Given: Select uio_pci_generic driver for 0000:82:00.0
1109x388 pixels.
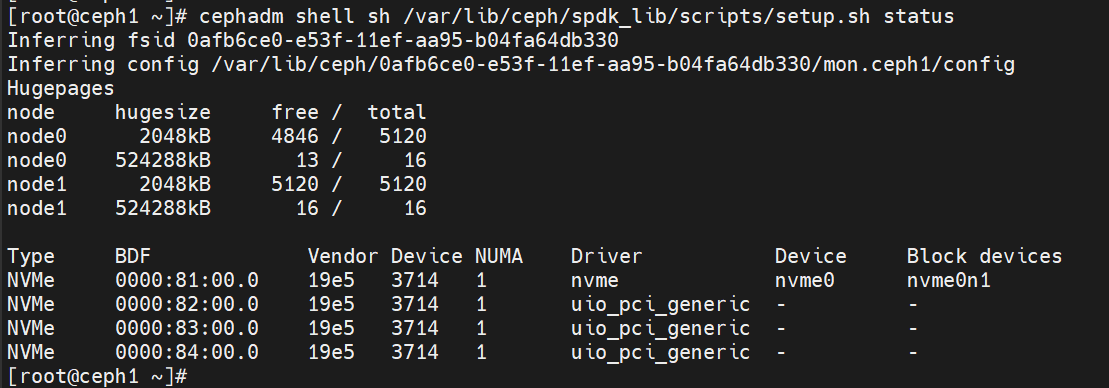Looking at the screenshot, I should (x=661, y=305).
